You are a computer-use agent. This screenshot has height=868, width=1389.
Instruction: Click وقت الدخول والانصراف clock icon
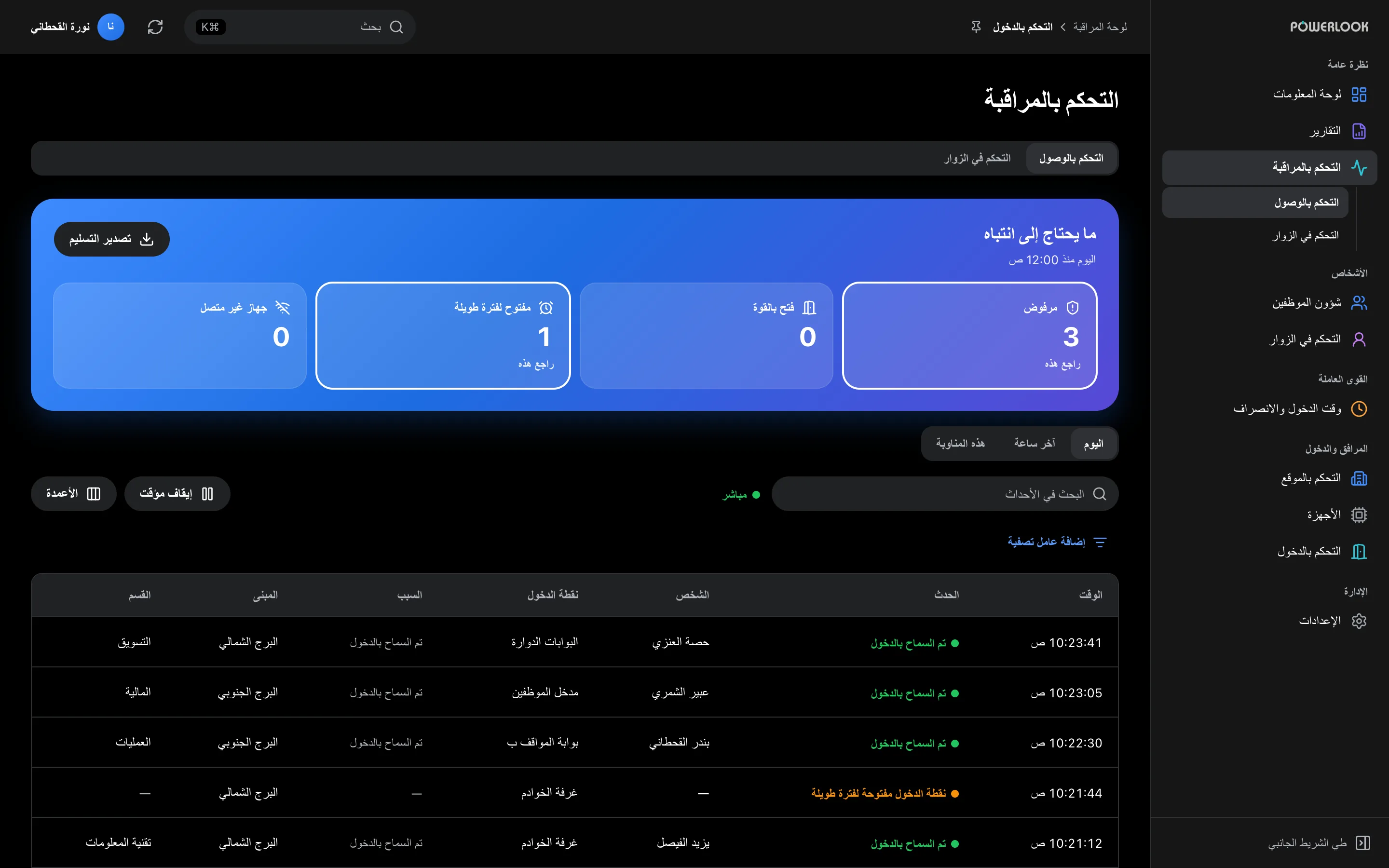[x=1359, y=409]
